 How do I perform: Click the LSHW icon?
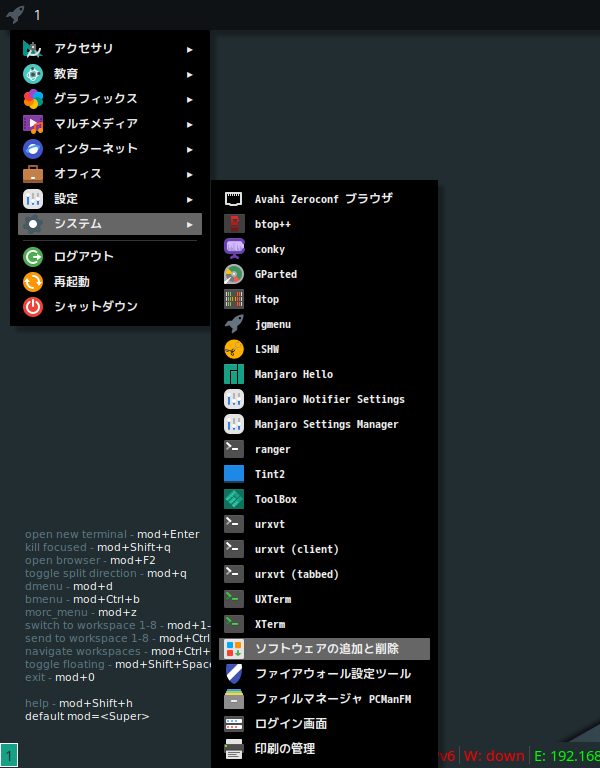(x=234, y=349)
